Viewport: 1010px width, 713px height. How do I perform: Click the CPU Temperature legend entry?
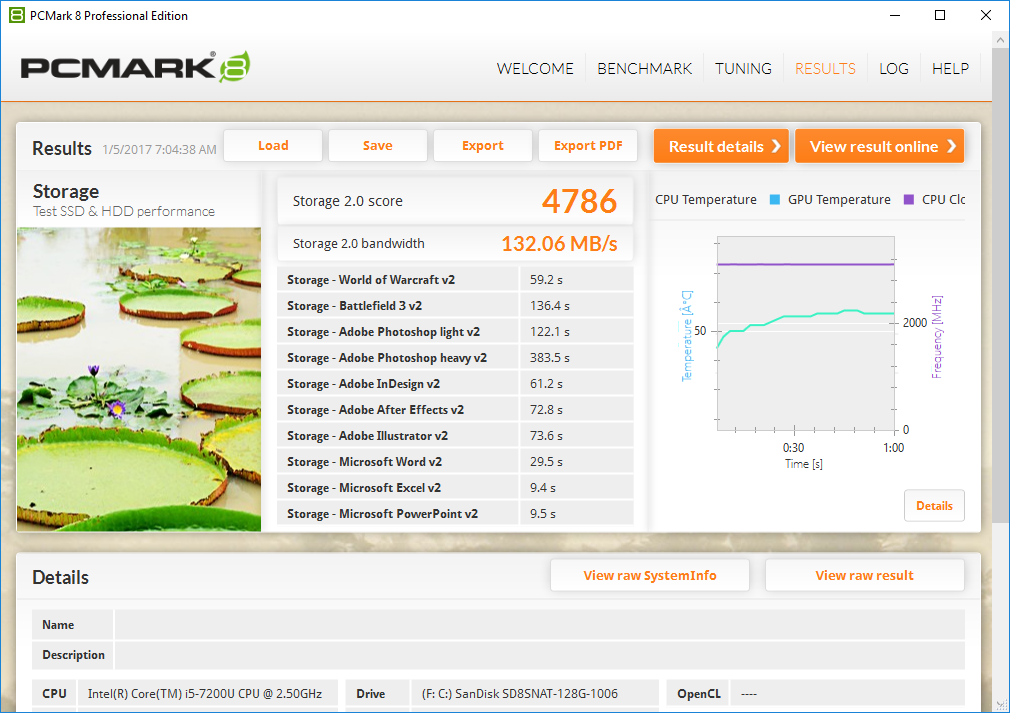(706, 200)
